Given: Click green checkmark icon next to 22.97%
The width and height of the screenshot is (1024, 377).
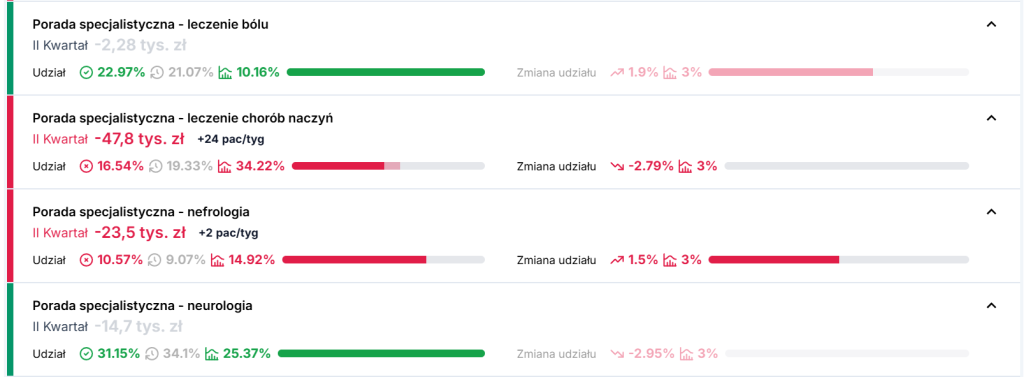Looking at the screenshot, I should pos(86,73).
